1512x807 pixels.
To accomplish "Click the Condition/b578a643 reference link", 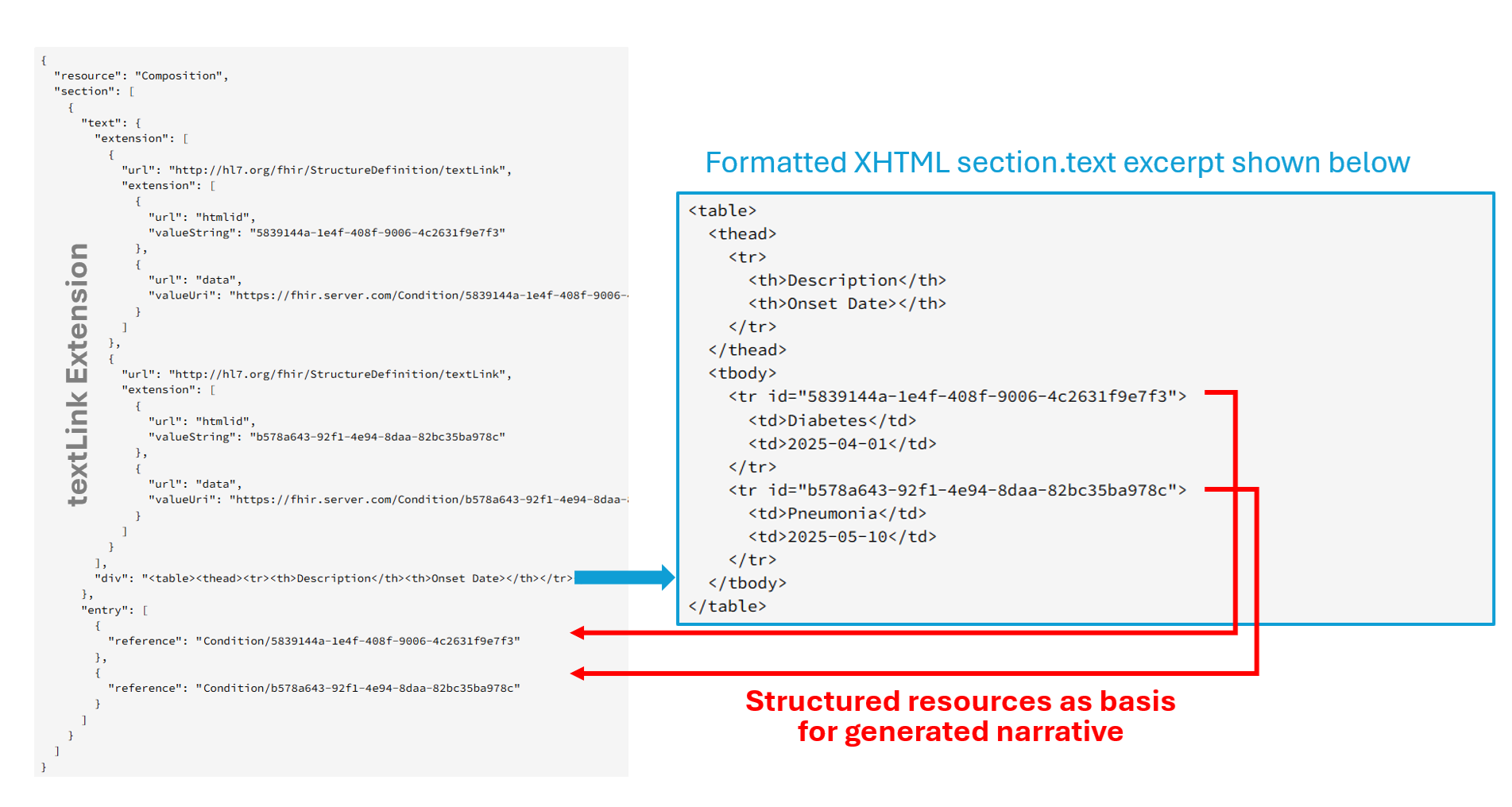I will (x=315, y=688).
